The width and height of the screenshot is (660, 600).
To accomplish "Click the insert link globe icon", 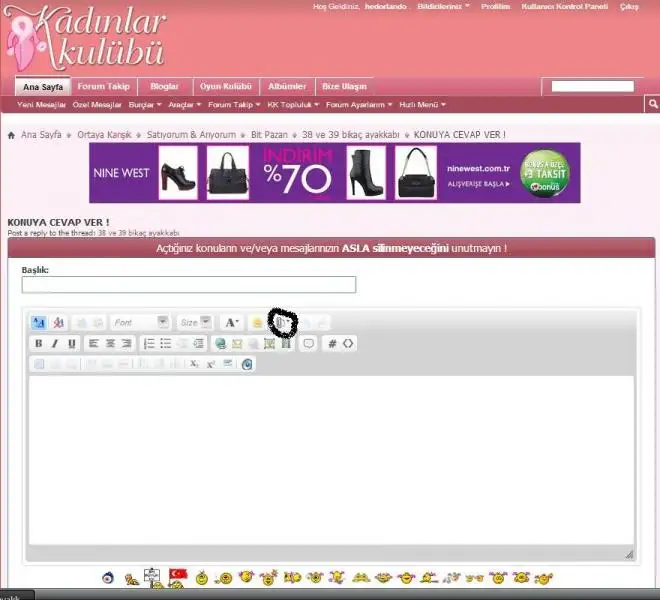I will pyautogui.click(x=220, y=343).
